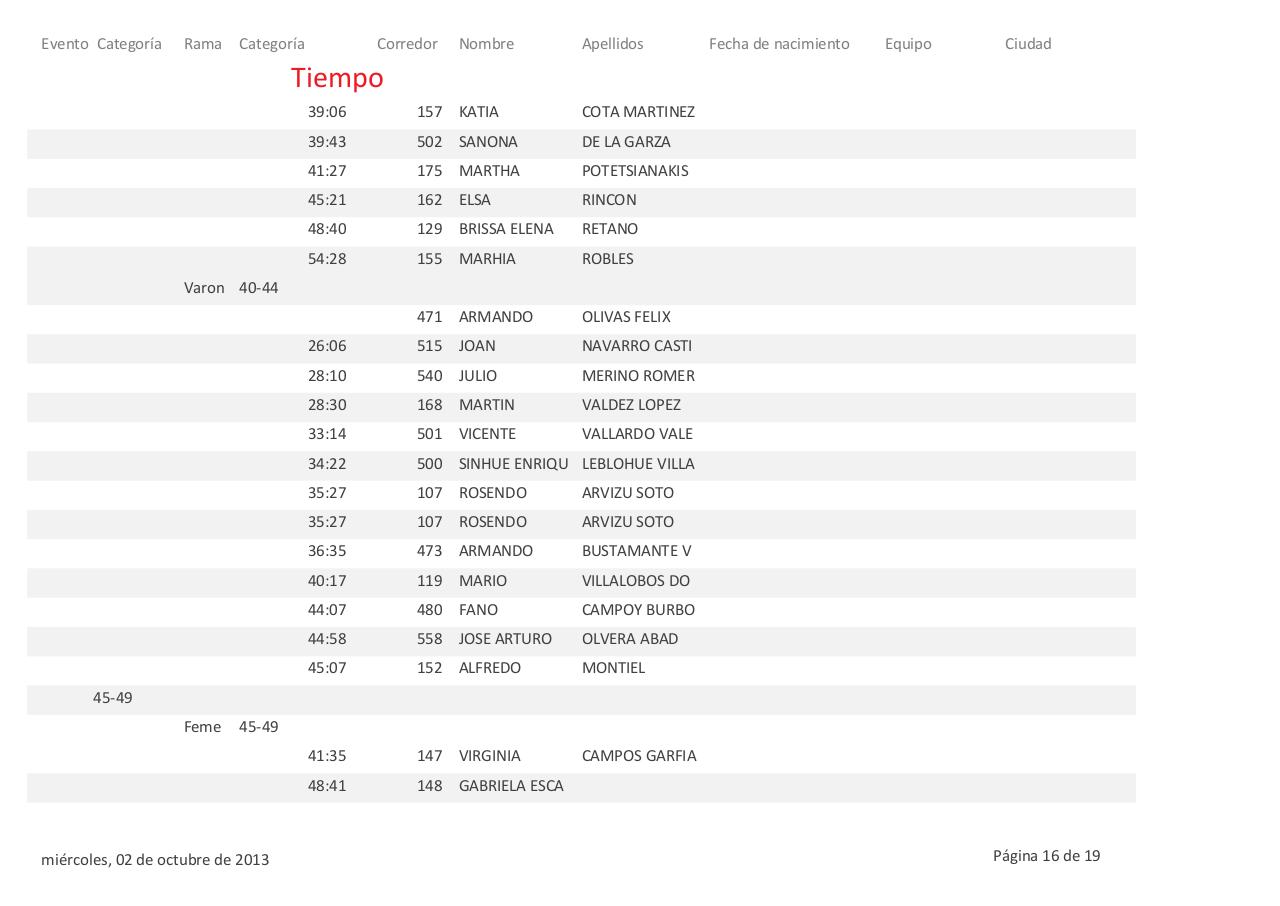Viewport: 1280px width, 906px height.
Task: Click the time 41:27
Action: 327,171
